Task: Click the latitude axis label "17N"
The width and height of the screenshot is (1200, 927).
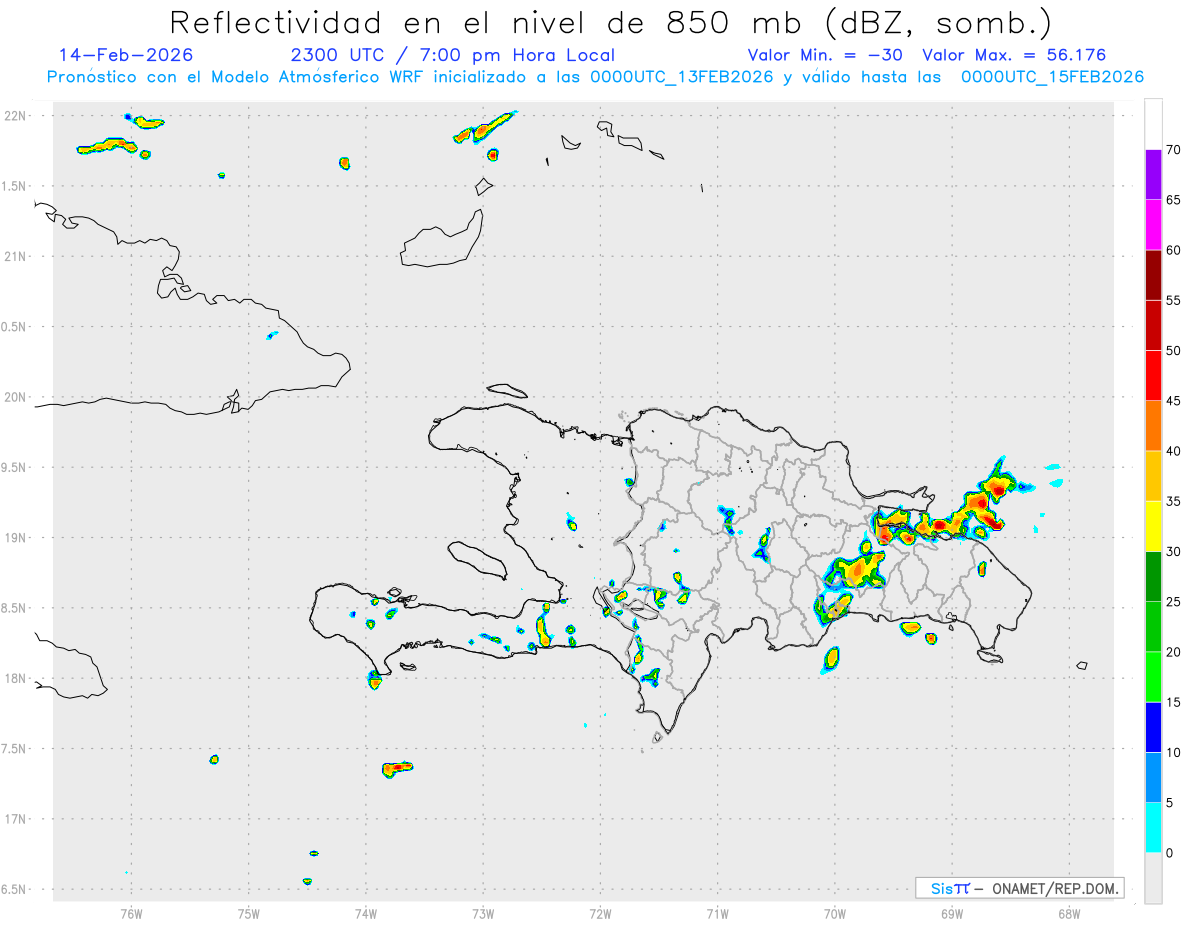Action: click(x=17, y=819)
